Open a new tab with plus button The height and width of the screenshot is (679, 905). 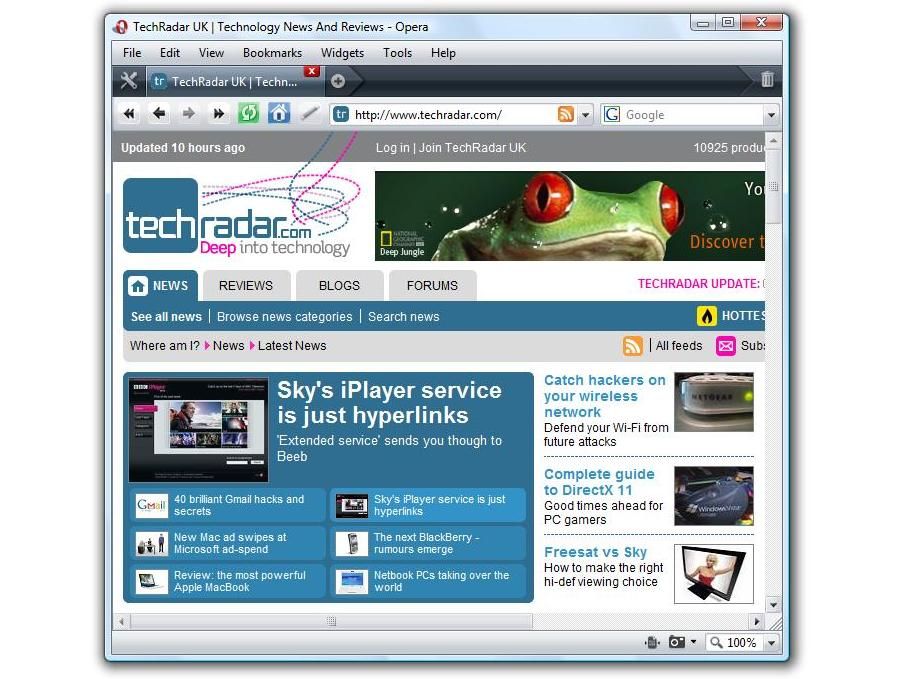click(338, 81)
